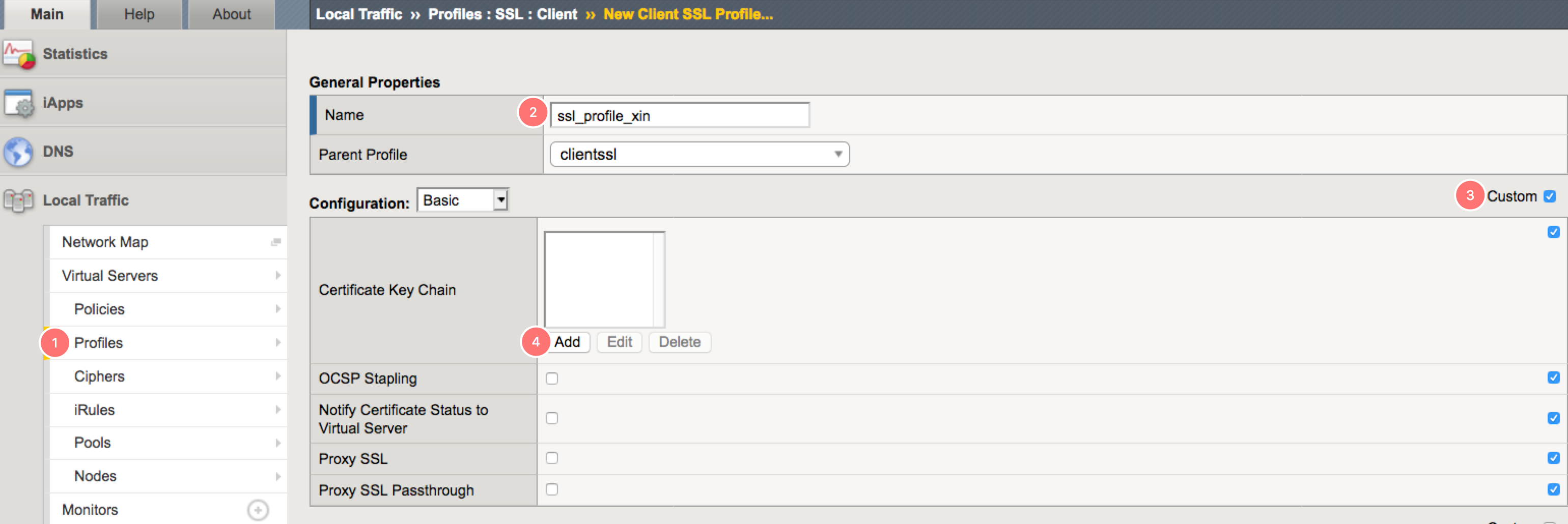The height and width of the screenshot is (524, 1568).
Task: Open the About tab
Action: click(x=231, y=14)
